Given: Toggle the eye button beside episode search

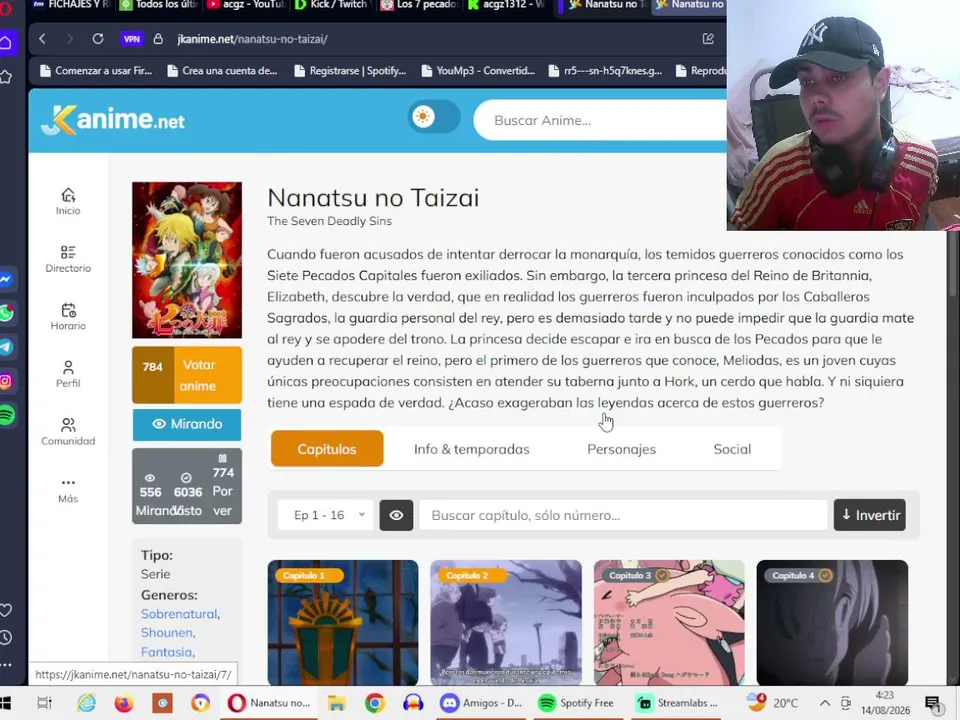Looking at the screenshot, I should [396, 515].
